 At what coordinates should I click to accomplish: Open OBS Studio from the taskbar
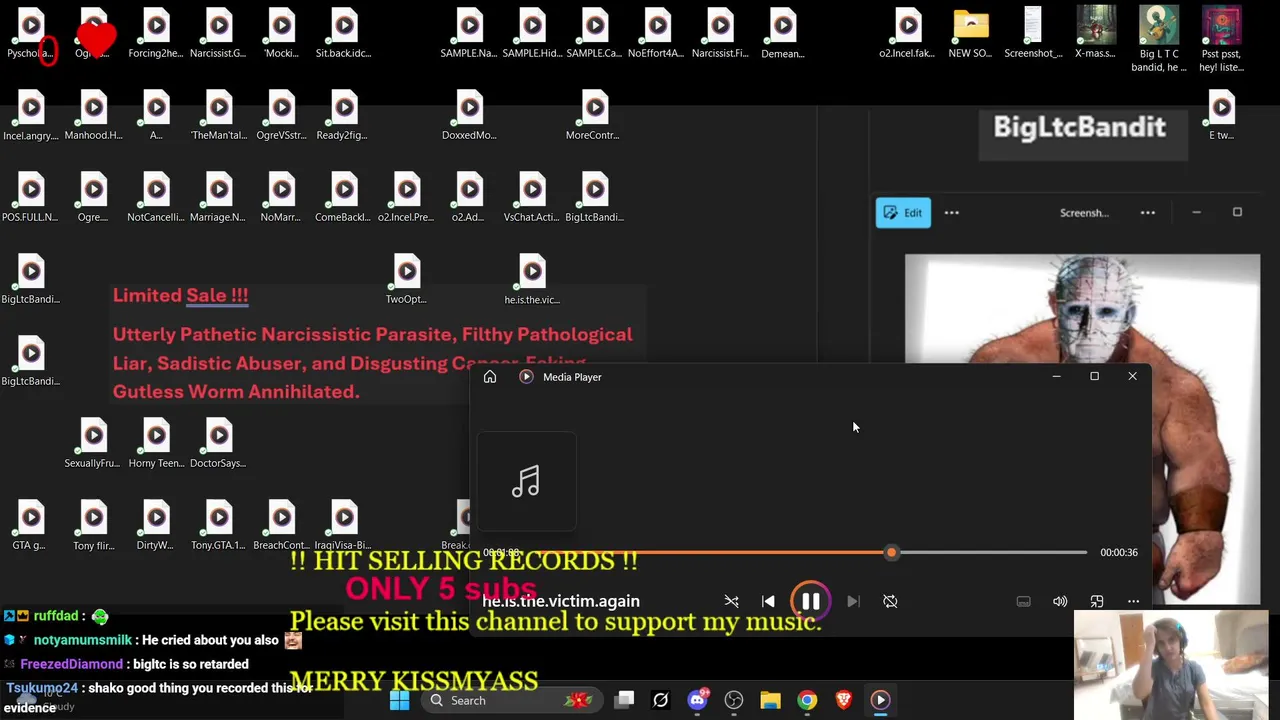[734, 700]
